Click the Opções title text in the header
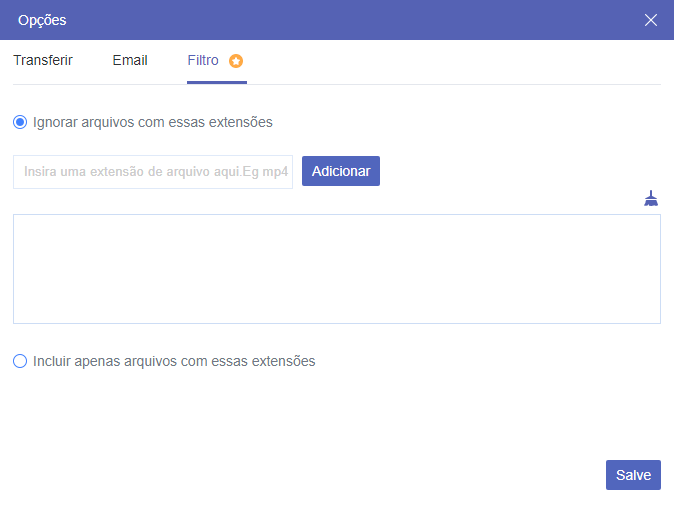Viewport: 674px width, 508px height. click(42, 20)
